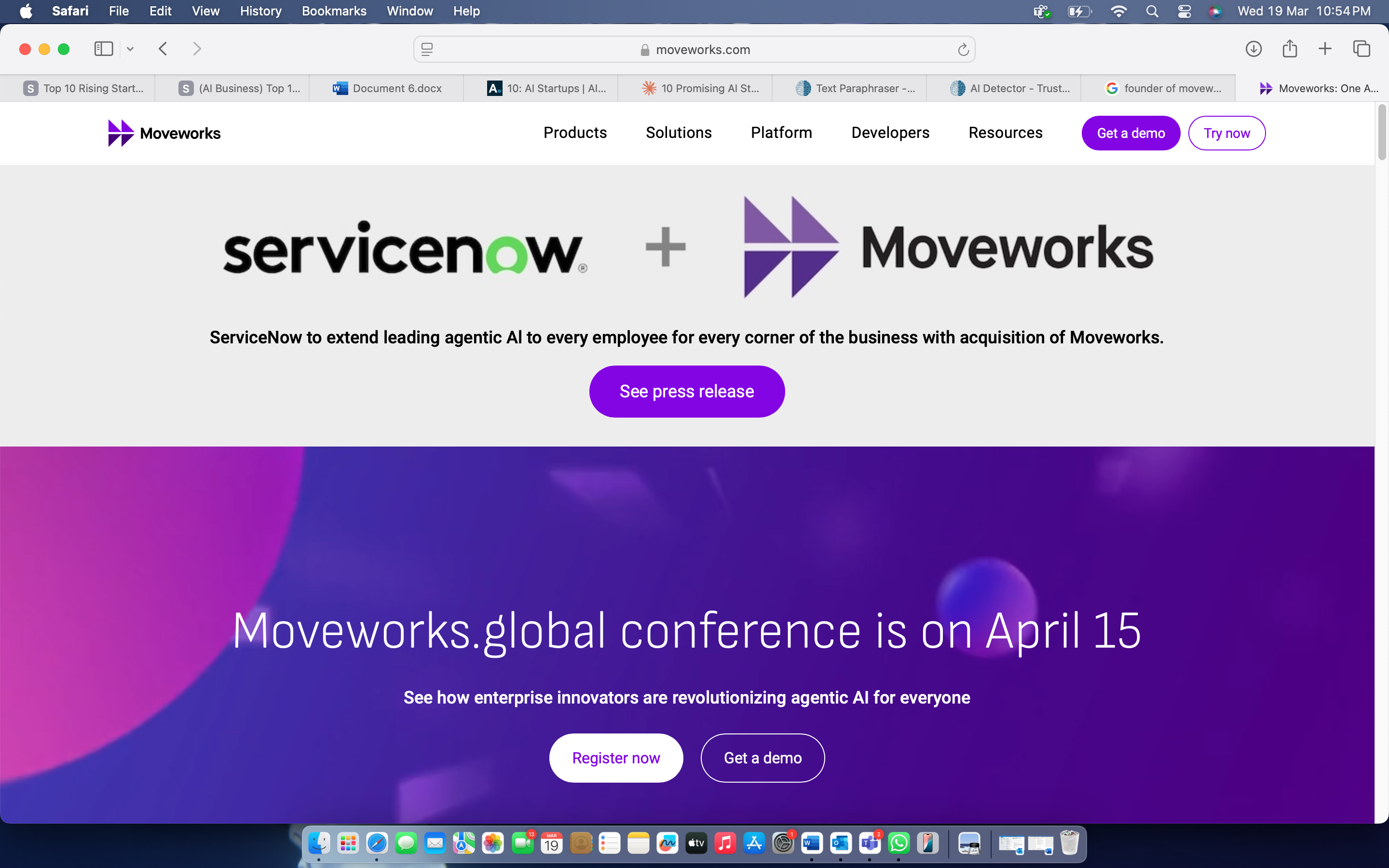1389x868 pixels.
Task: Open Launchpad in the dock
Action: [x=348, y=843]
